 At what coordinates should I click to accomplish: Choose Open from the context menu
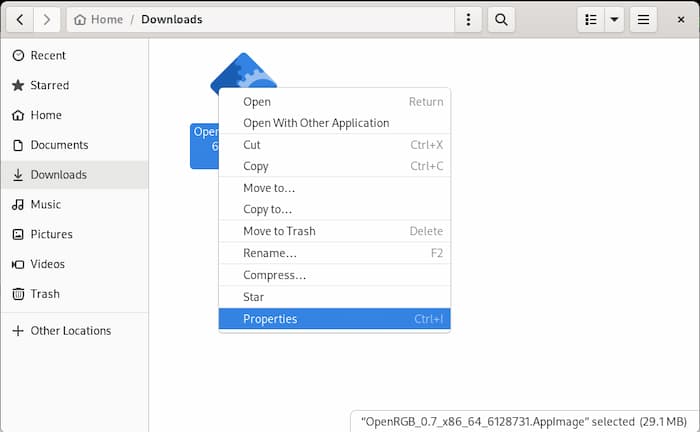334,102
